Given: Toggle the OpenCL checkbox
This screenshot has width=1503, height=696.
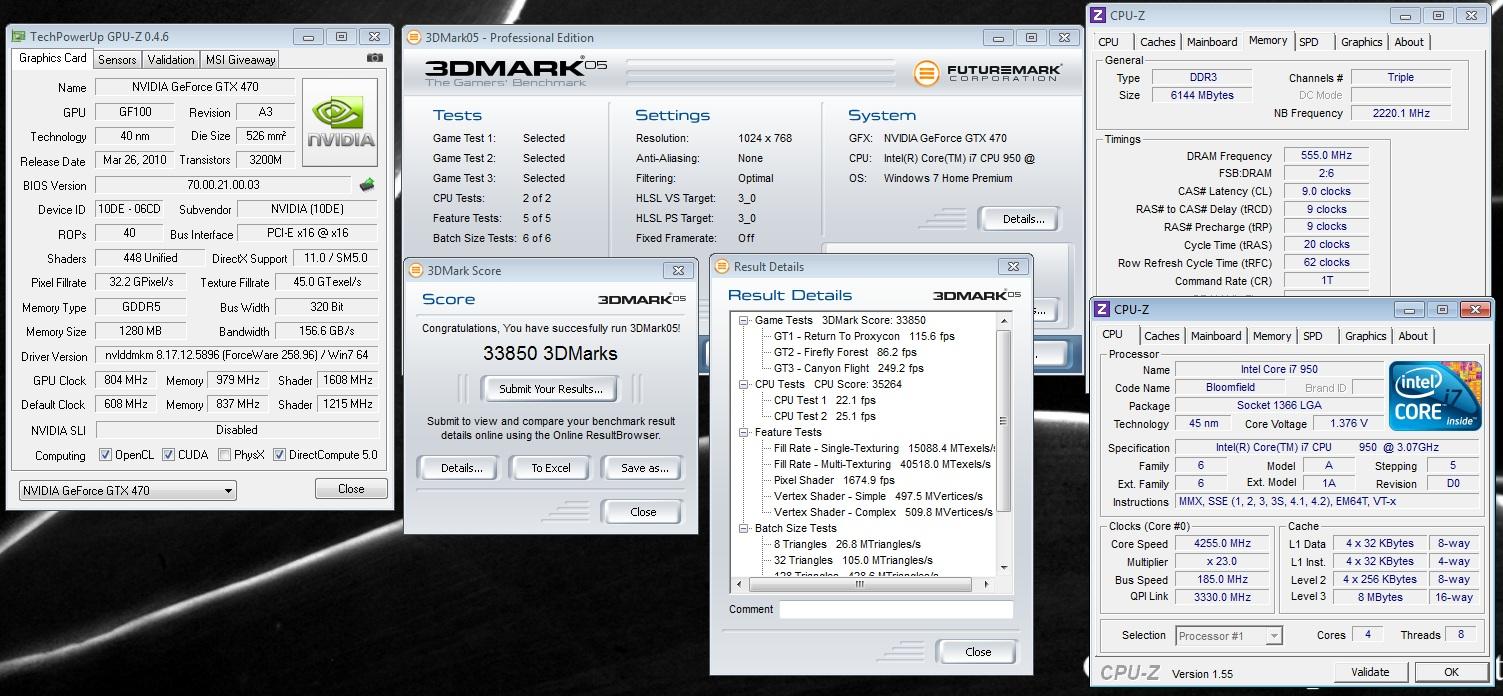Looking at the screenshot, I should pyautogui.click(x=105, y=455).
